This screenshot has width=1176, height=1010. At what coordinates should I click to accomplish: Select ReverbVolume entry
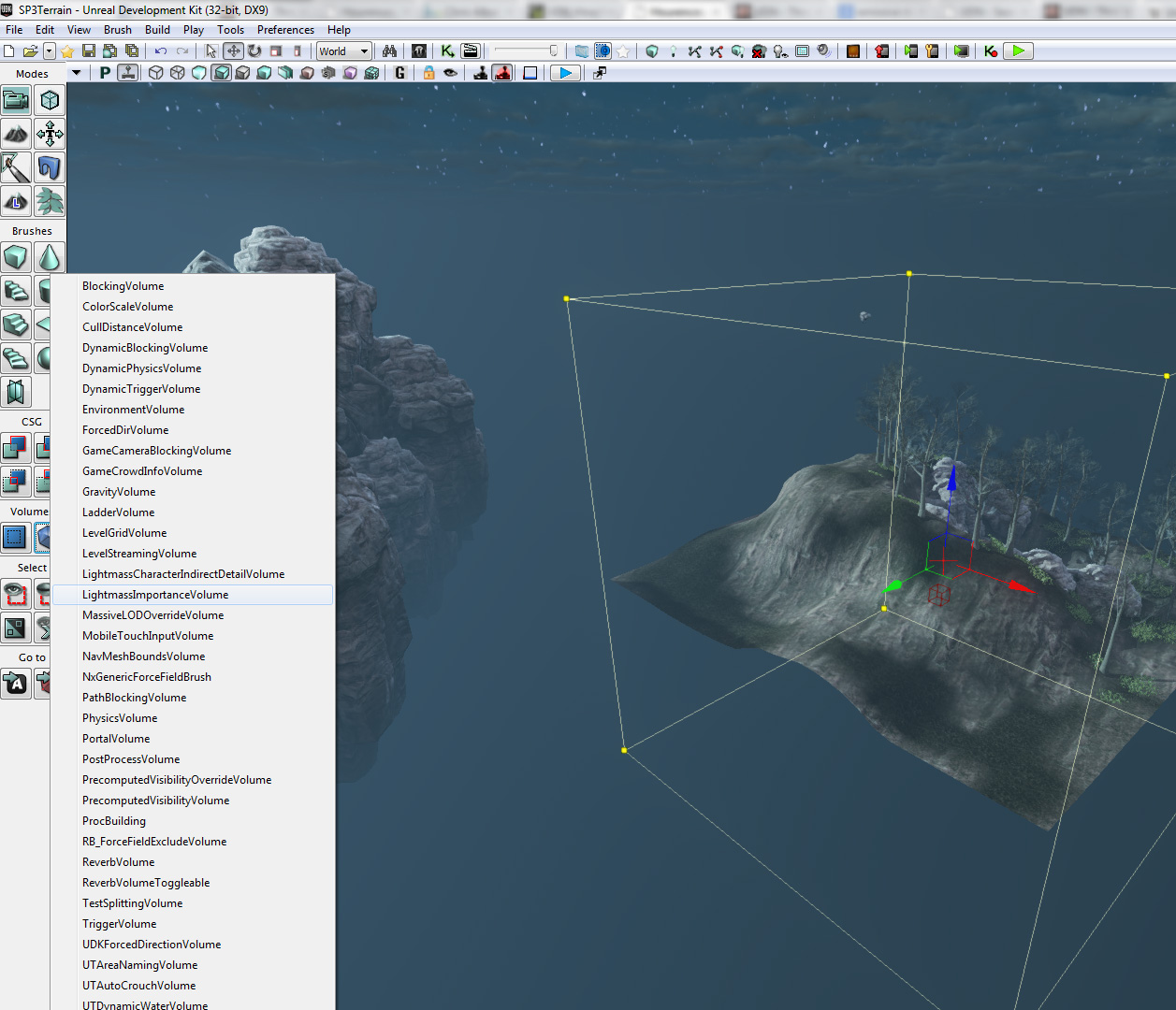pos(193,862)
